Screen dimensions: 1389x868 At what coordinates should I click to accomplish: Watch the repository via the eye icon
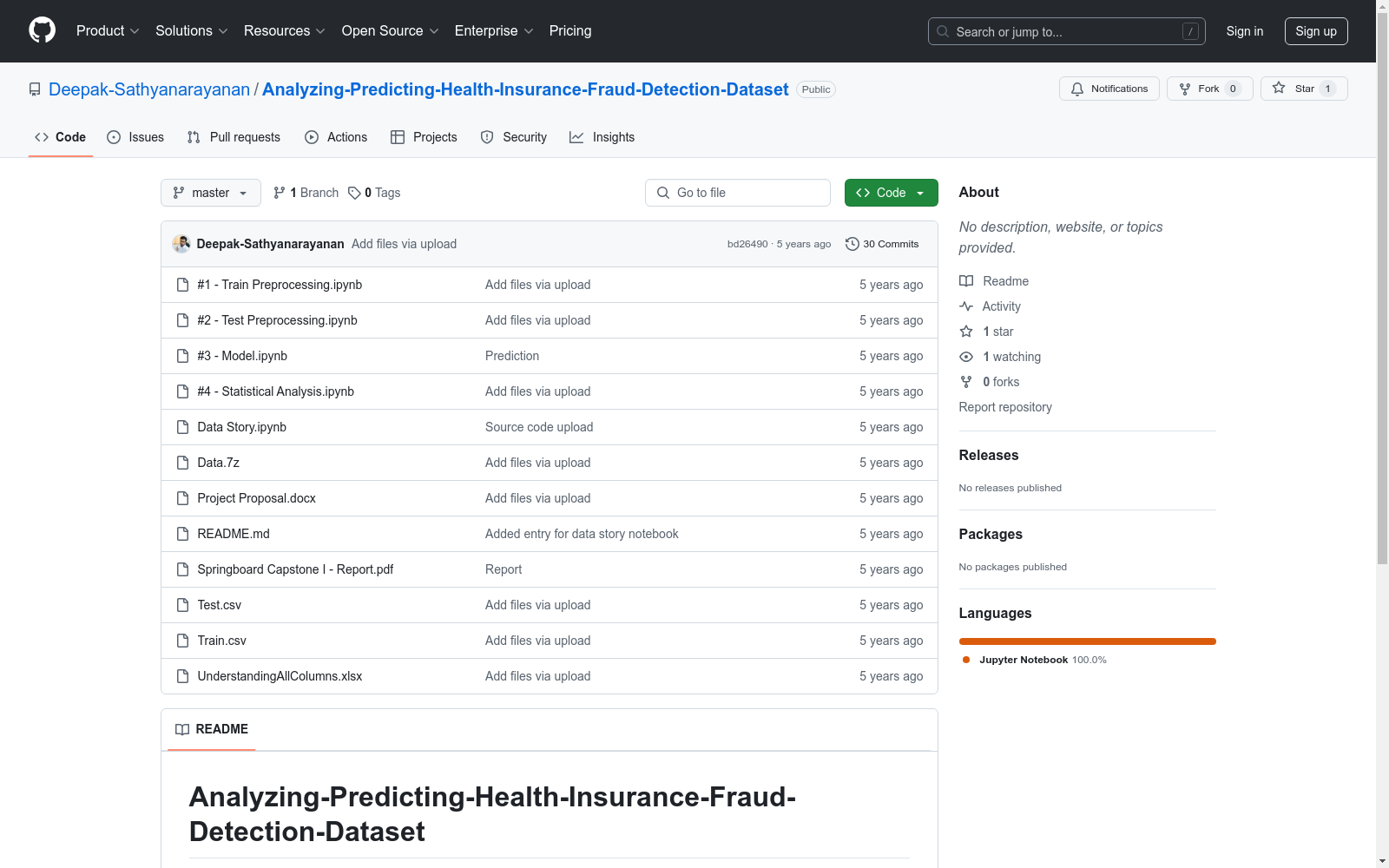(965, 357)
